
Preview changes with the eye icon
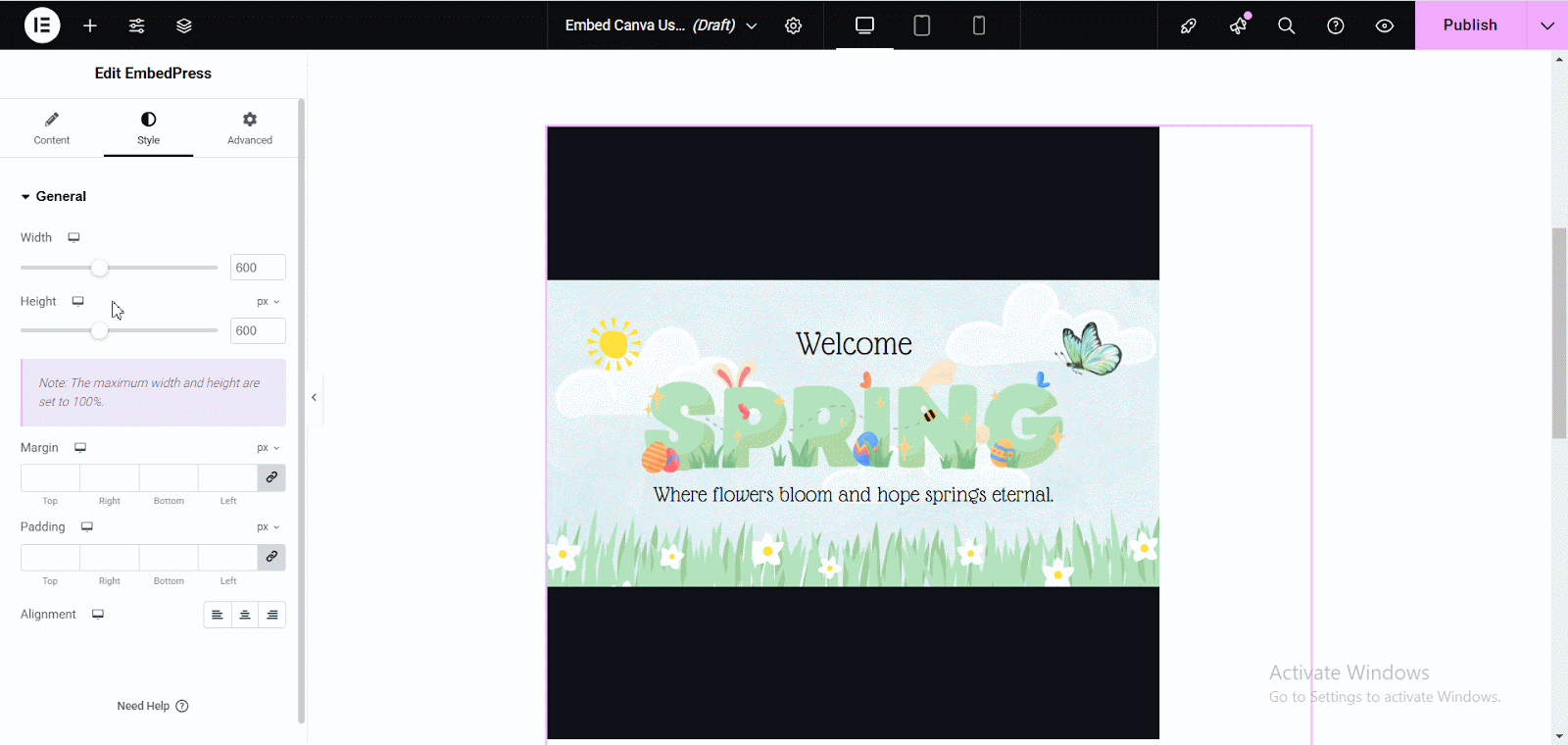[x=1385, y=25]
